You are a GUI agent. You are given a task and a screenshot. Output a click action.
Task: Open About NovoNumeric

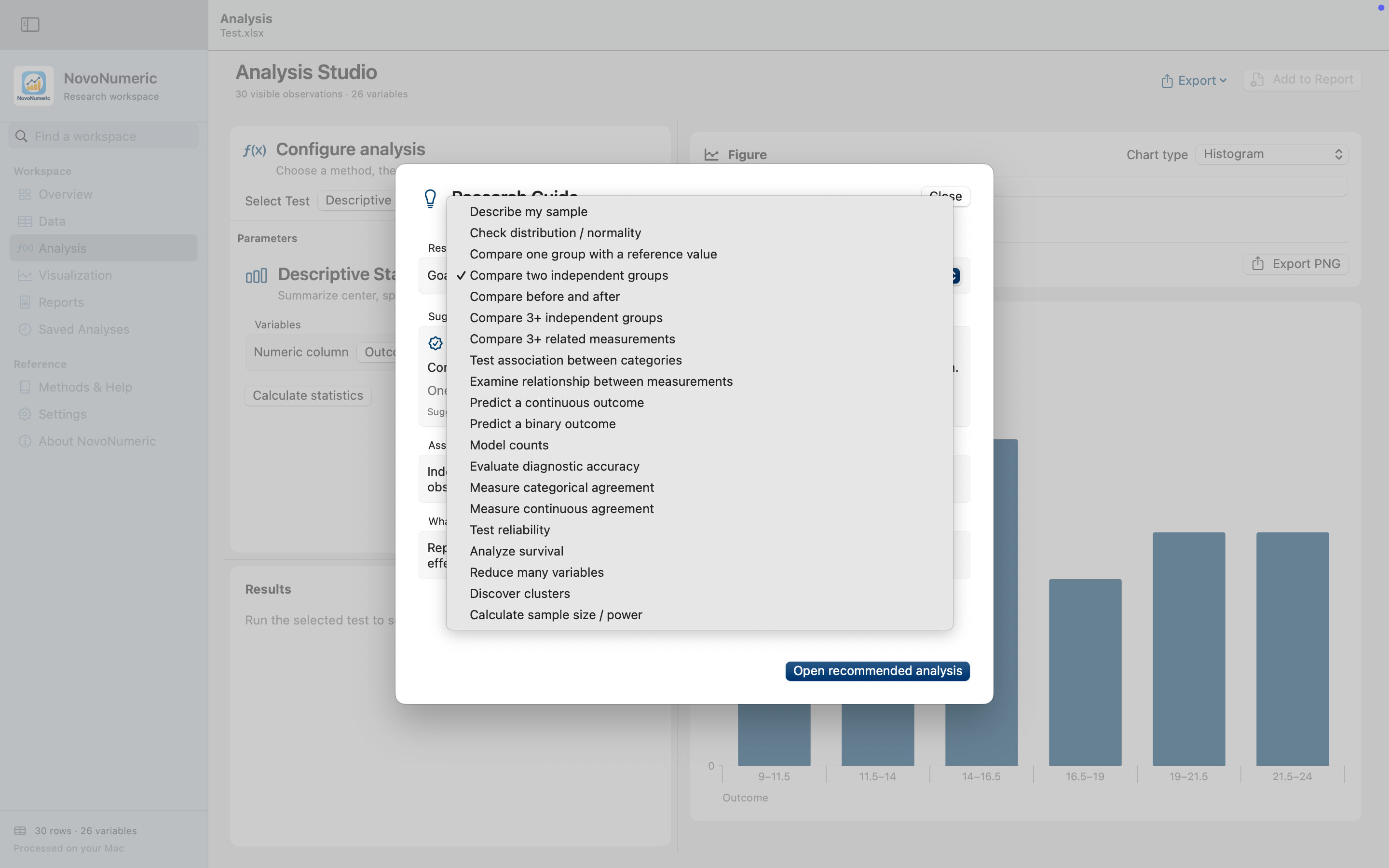click(x=103, y=441)
